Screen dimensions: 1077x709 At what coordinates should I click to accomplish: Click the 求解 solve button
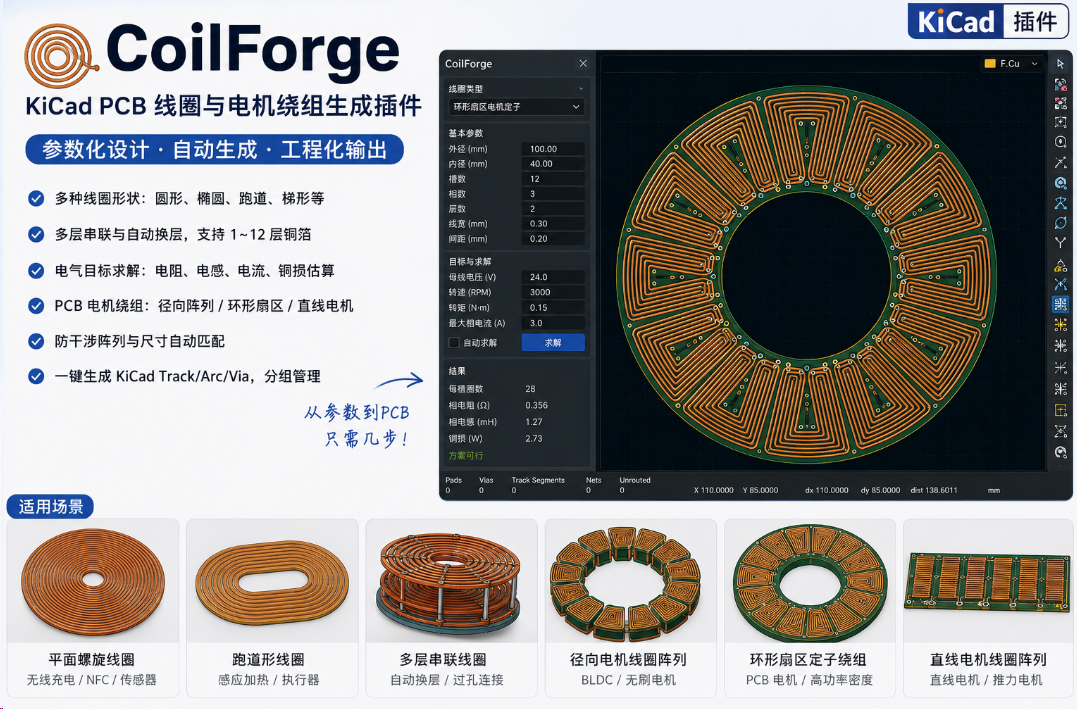coord(553,342)
